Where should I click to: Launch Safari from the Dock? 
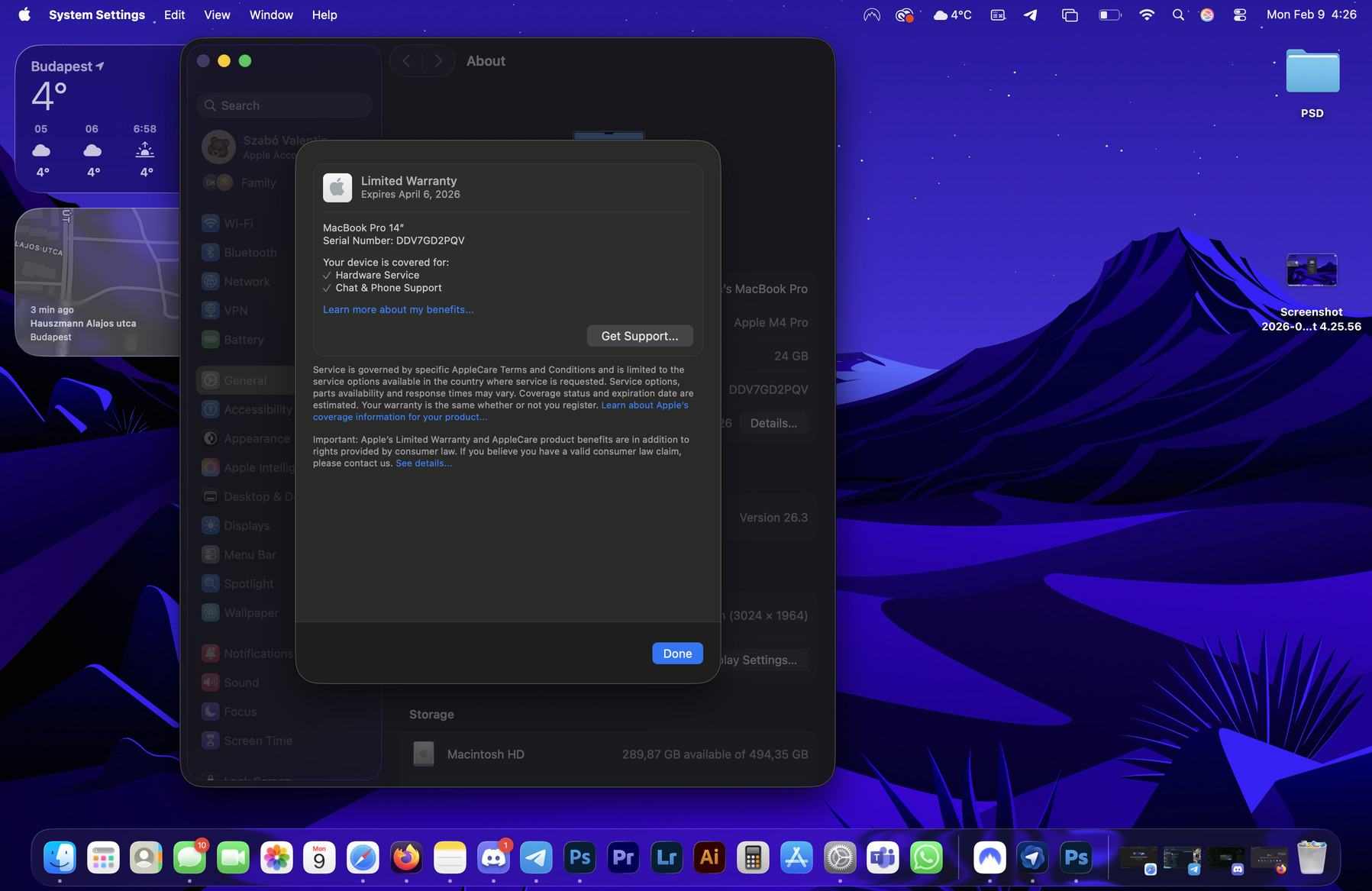pos(363,857)
